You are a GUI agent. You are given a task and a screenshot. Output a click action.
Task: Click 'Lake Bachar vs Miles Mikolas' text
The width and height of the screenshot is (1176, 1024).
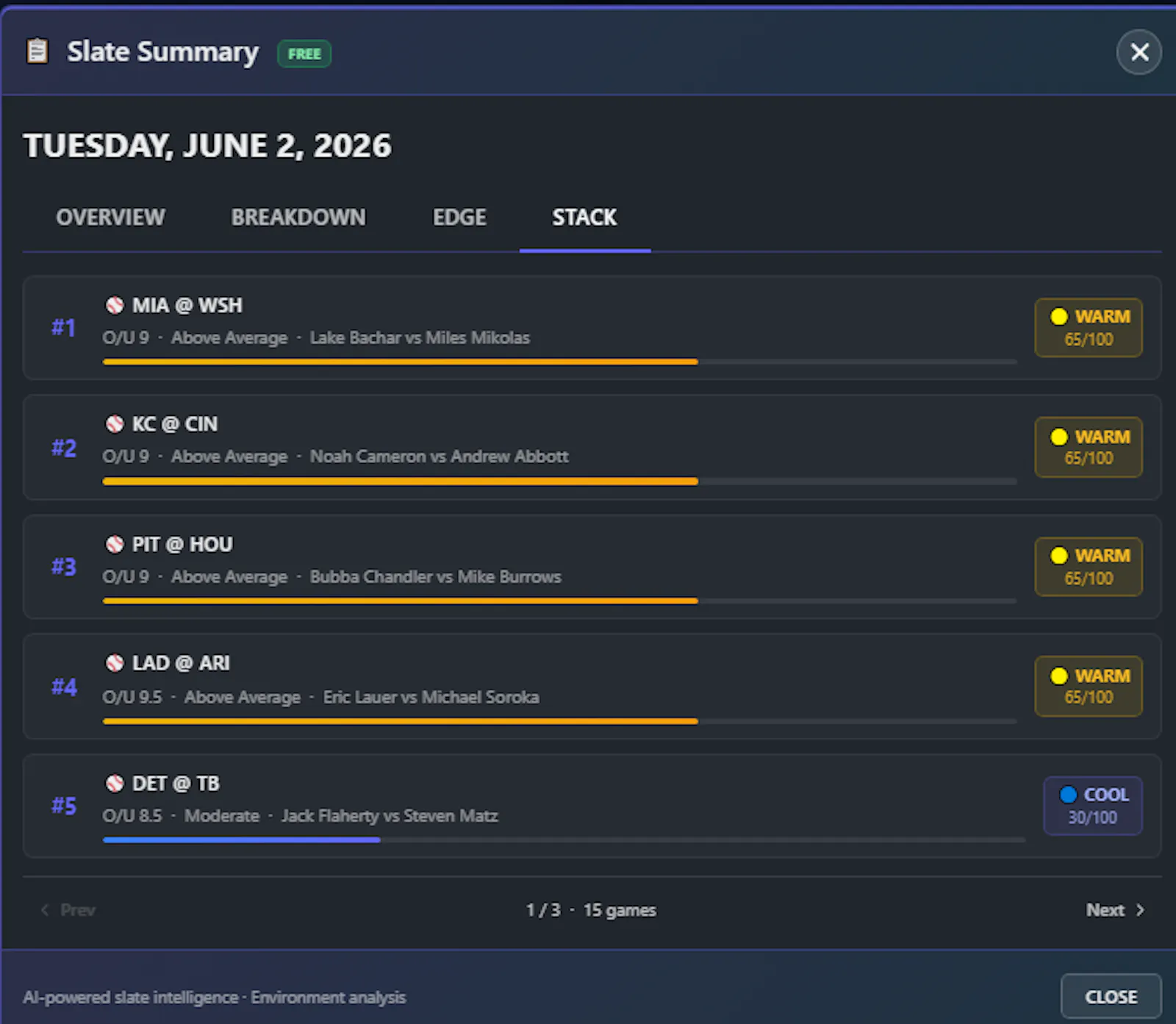click(x=420, y=338)
